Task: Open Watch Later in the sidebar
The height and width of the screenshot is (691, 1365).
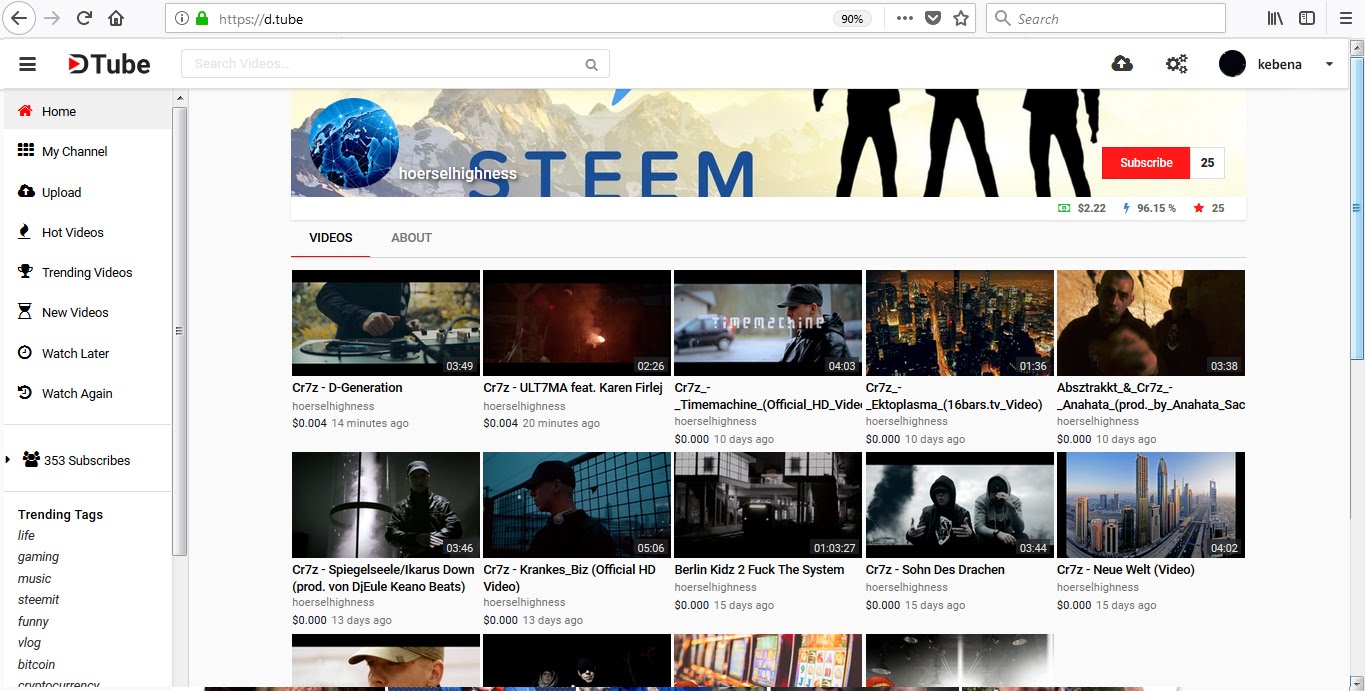Action: [88, 353]
